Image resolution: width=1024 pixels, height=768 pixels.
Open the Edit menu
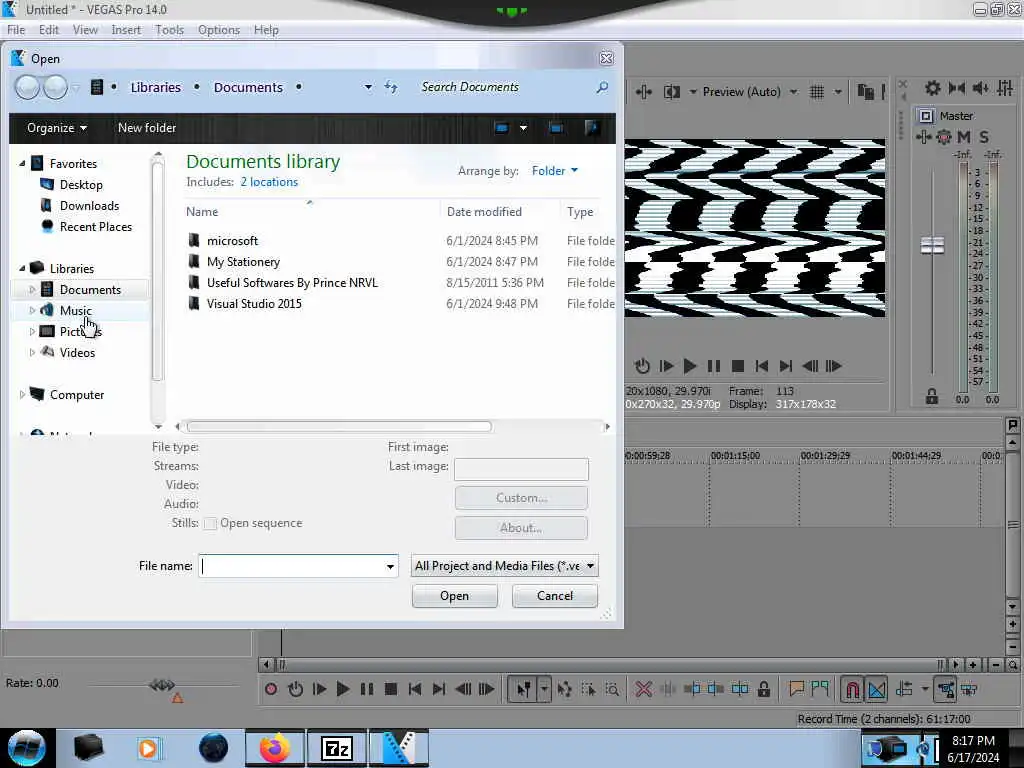[x=48, y=30]
